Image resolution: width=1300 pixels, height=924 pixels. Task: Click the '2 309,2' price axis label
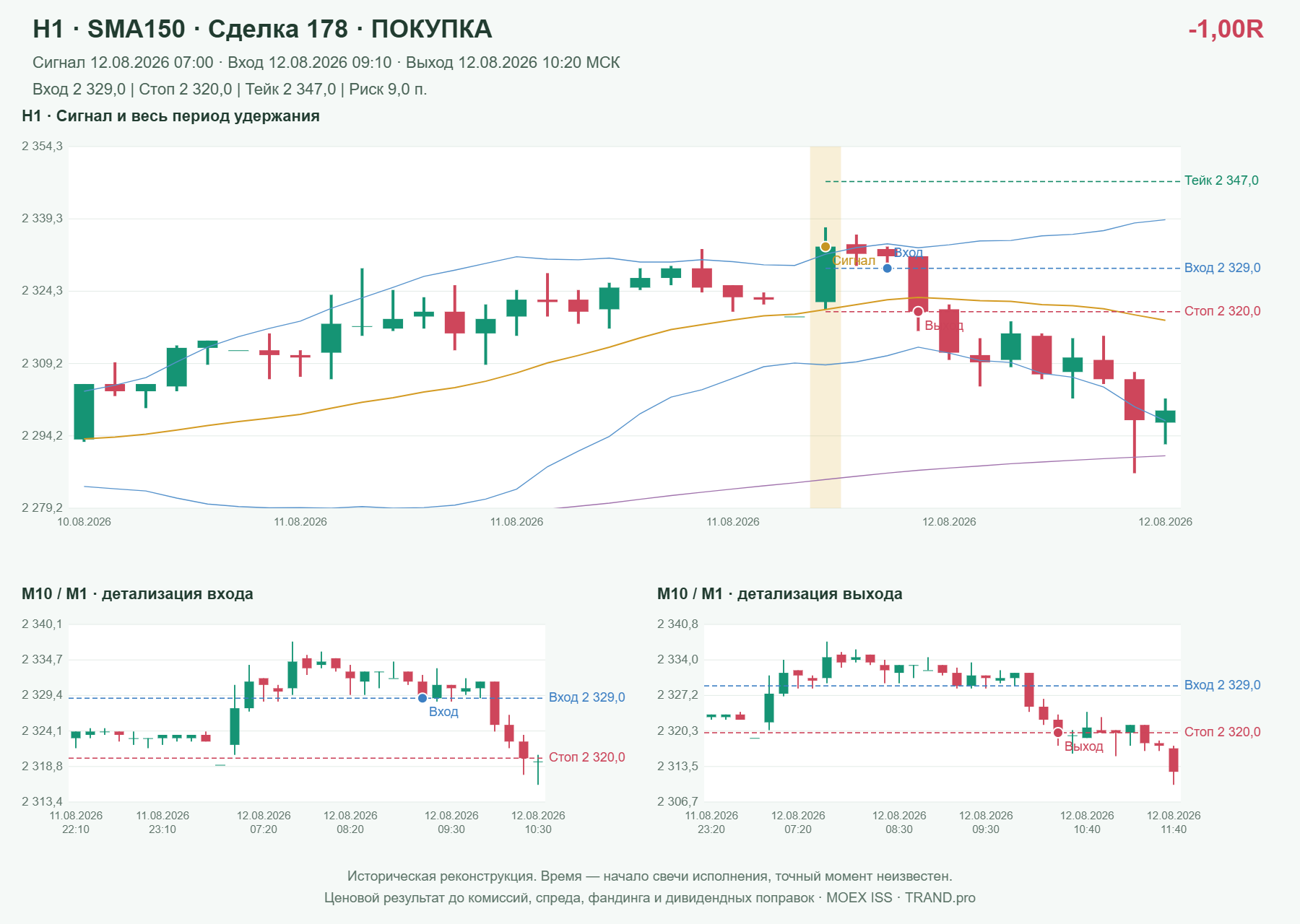click(42, 363)
